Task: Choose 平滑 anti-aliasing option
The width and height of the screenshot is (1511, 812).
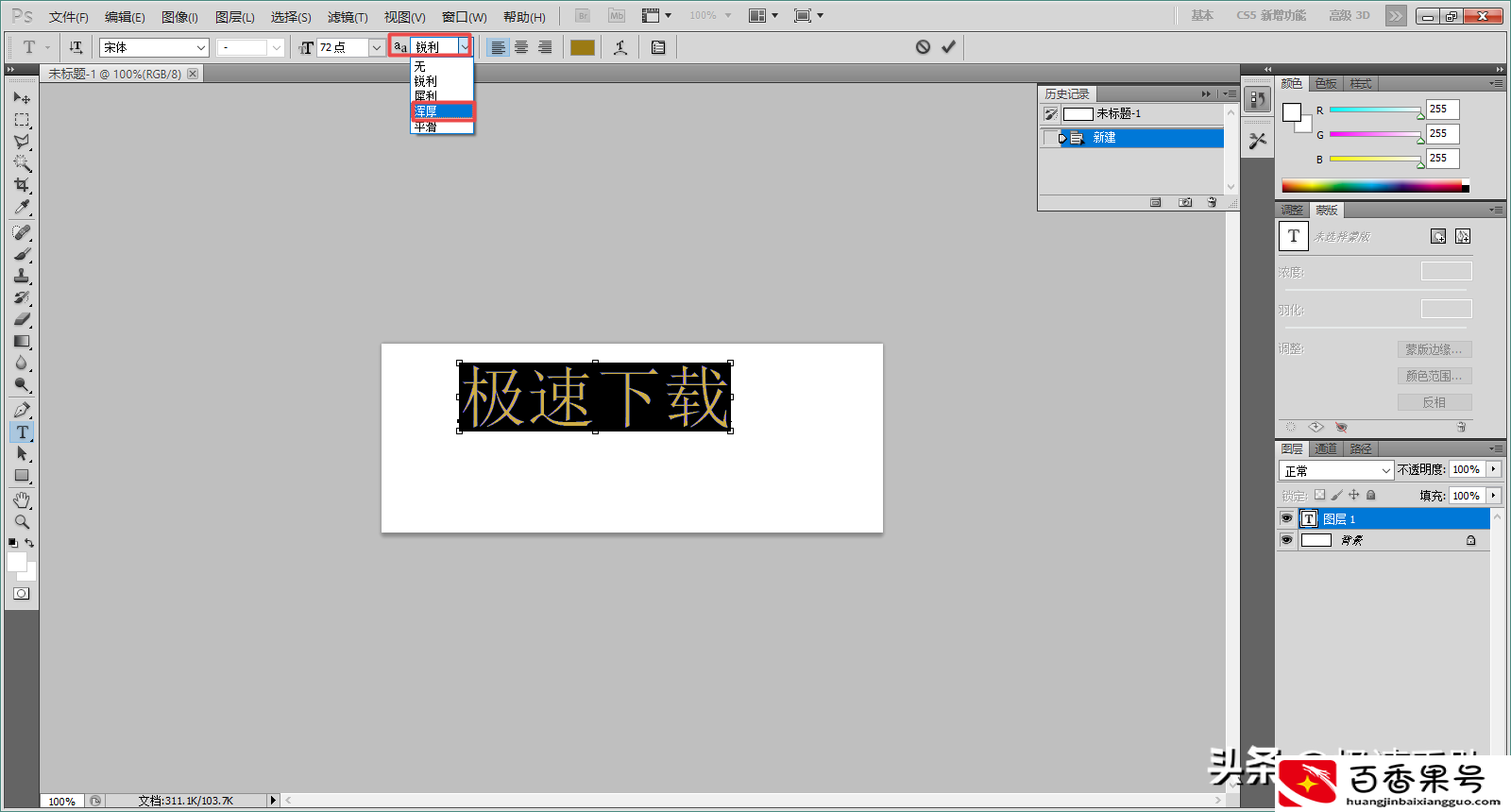Action: point(442,127)
